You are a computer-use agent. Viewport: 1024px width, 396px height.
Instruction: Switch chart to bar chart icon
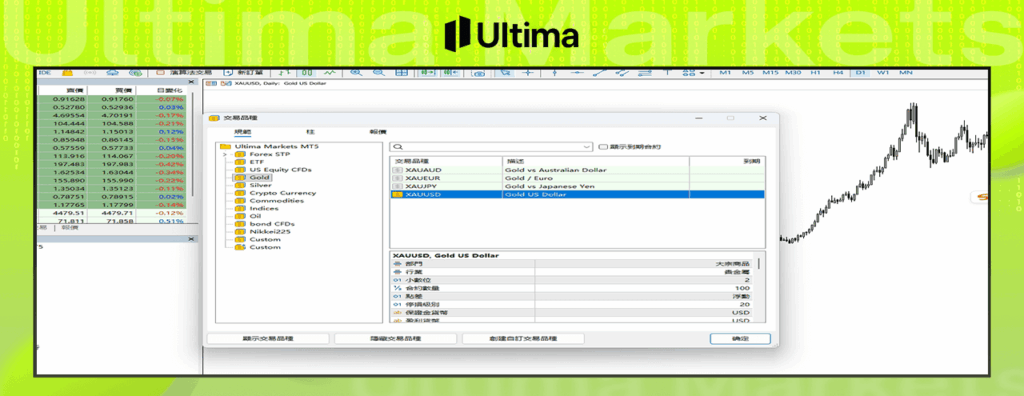(285, 73)
